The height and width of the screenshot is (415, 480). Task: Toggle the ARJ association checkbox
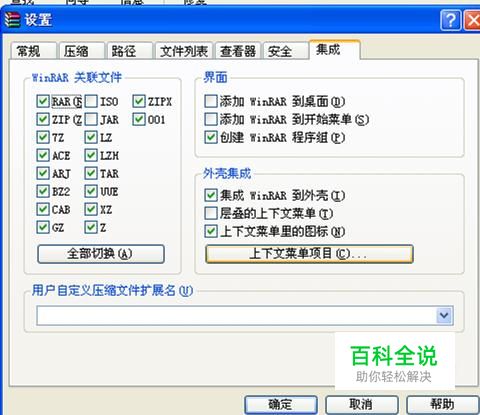43,173
